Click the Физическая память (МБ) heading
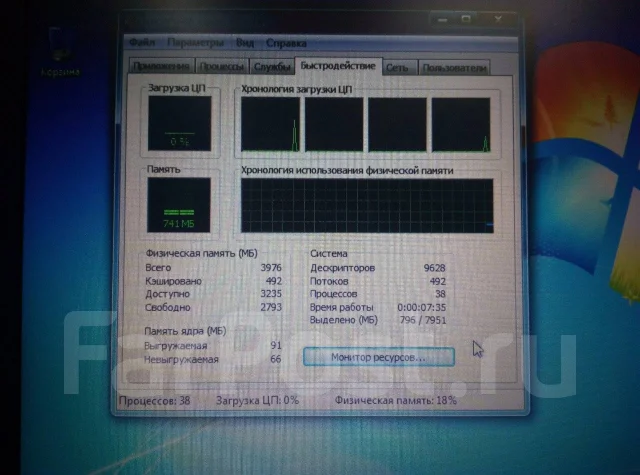 [201, 253]
